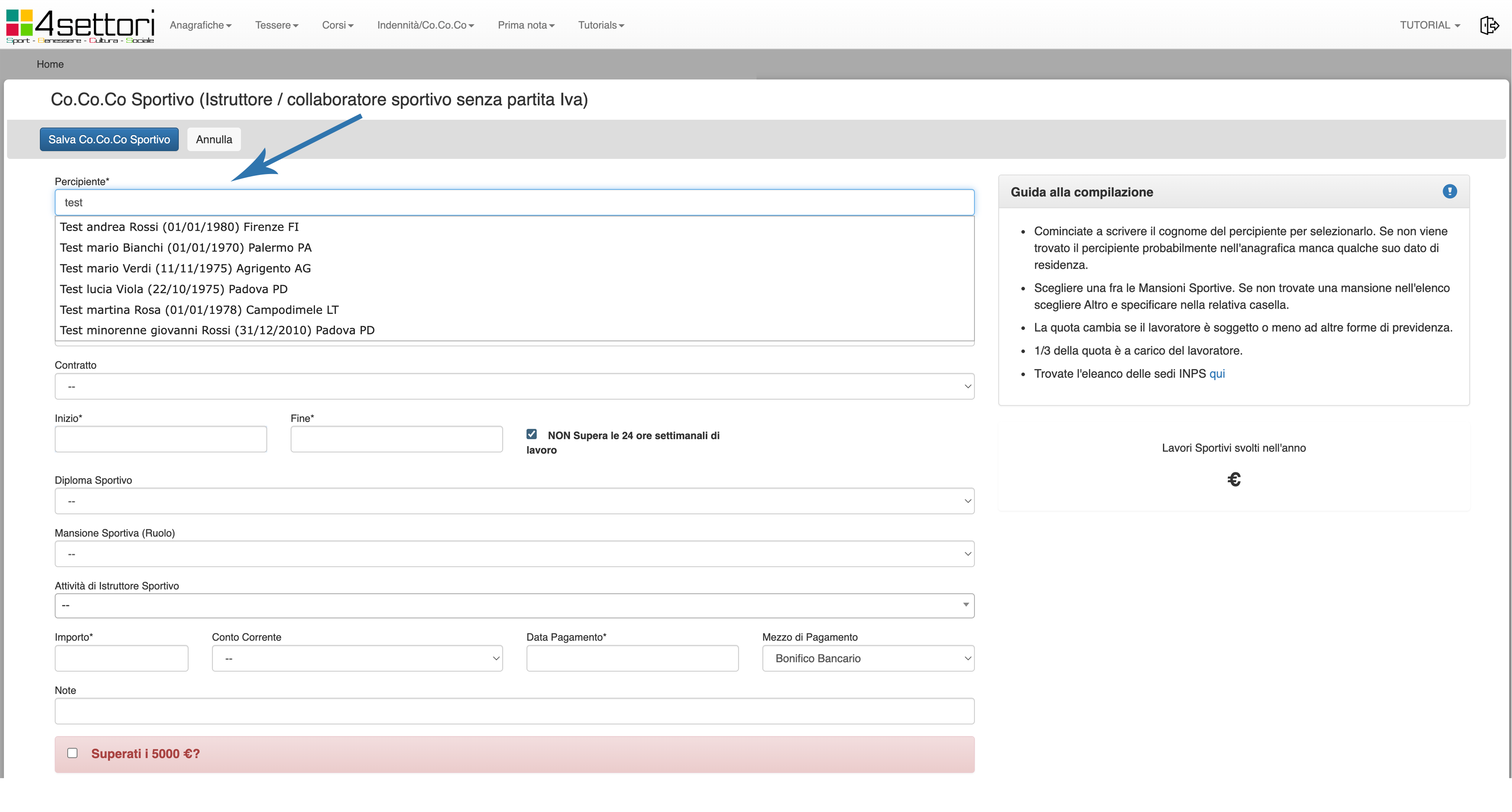Viewport: 1512px width, 812px height.
Task: Click the blue info icon in Guida panel
Action: [1449, 191]
